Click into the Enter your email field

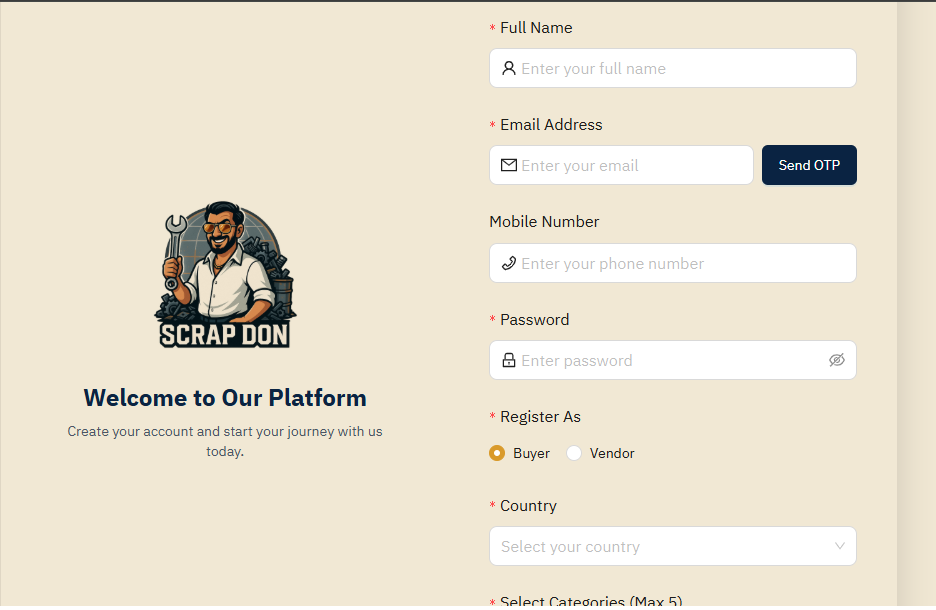(630, 165)
